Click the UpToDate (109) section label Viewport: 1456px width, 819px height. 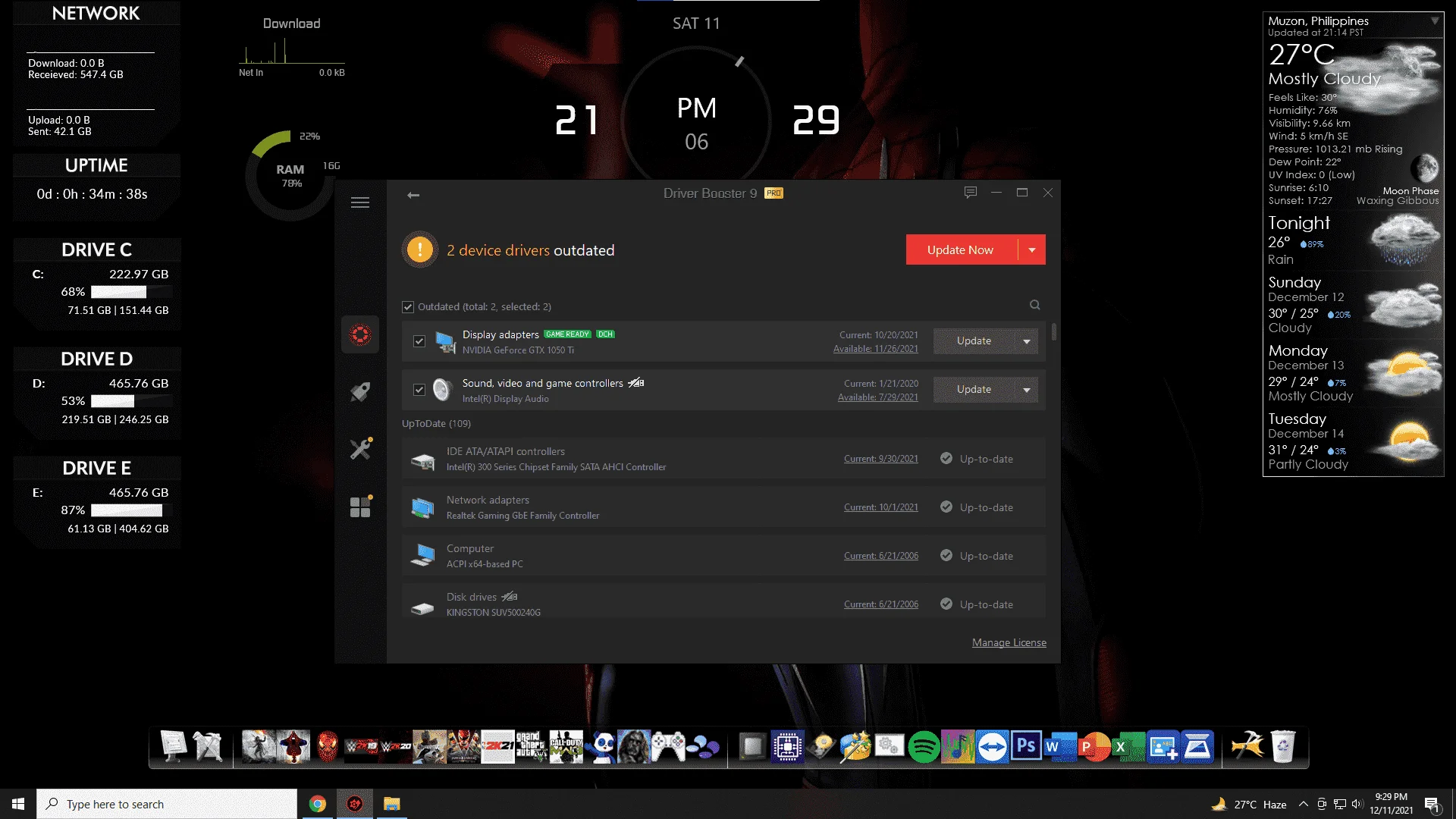tap(436, 423)
